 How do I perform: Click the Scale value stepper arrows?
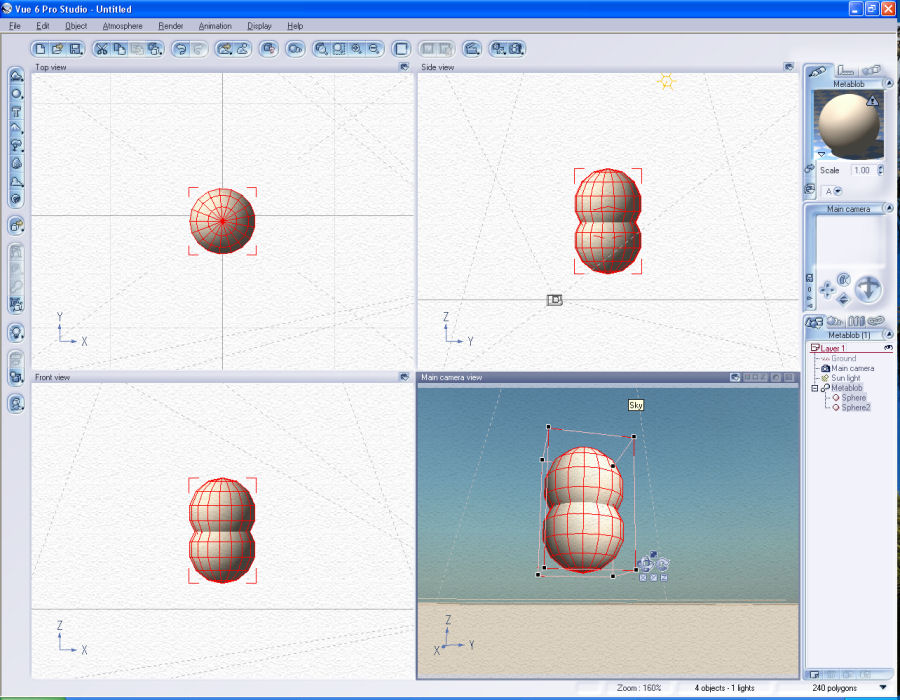tap(880, 170)
